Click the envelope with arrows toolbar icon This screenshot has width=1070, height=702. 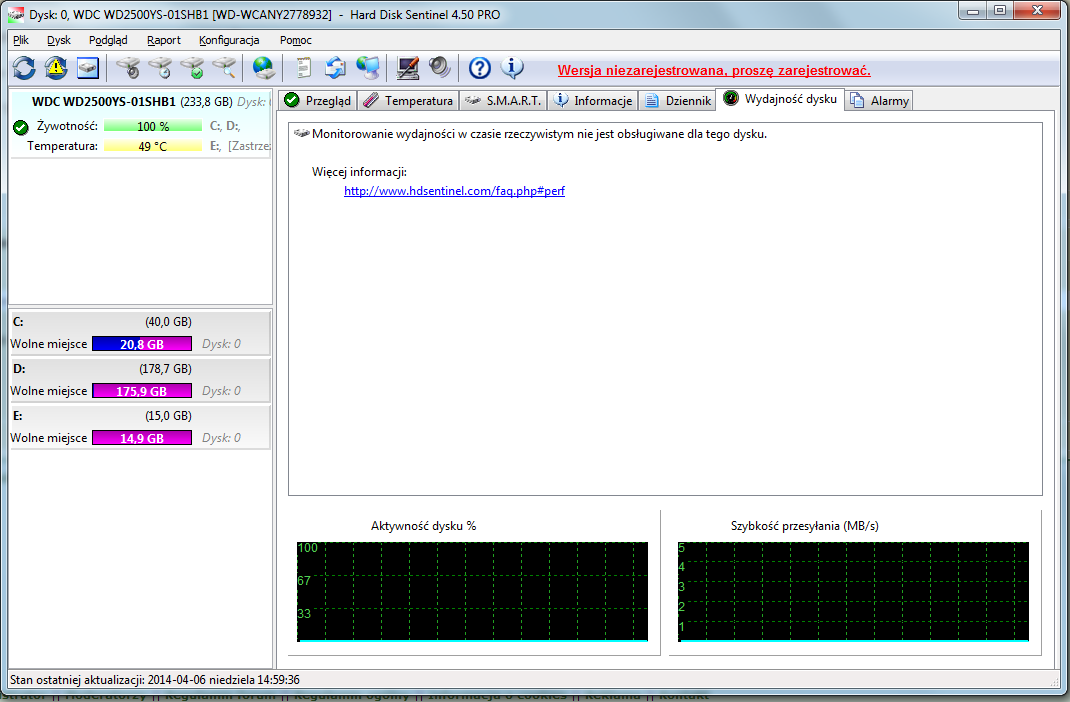(x=336, y=68)
